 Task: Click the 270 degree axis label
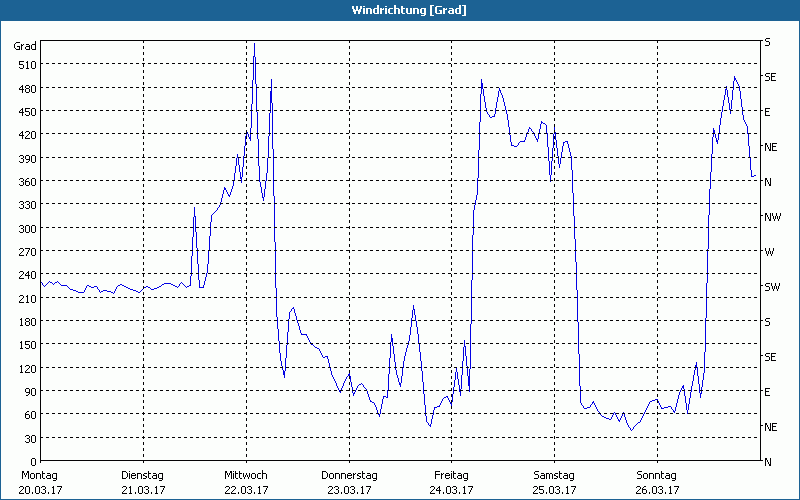tap(28, 252)
